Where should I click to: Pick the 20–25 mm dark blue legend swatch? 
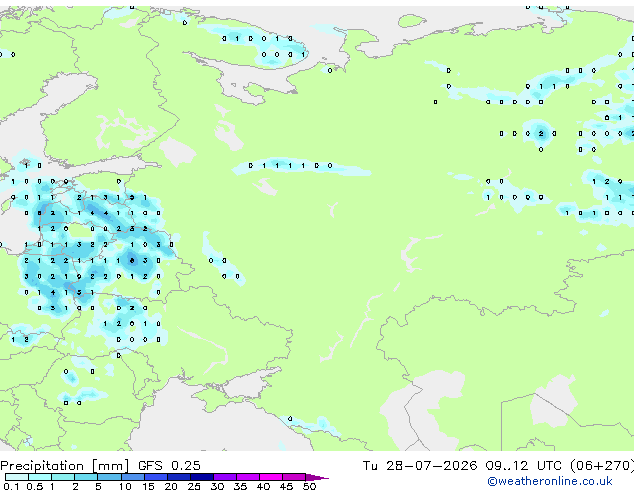[x=179, y=477]
